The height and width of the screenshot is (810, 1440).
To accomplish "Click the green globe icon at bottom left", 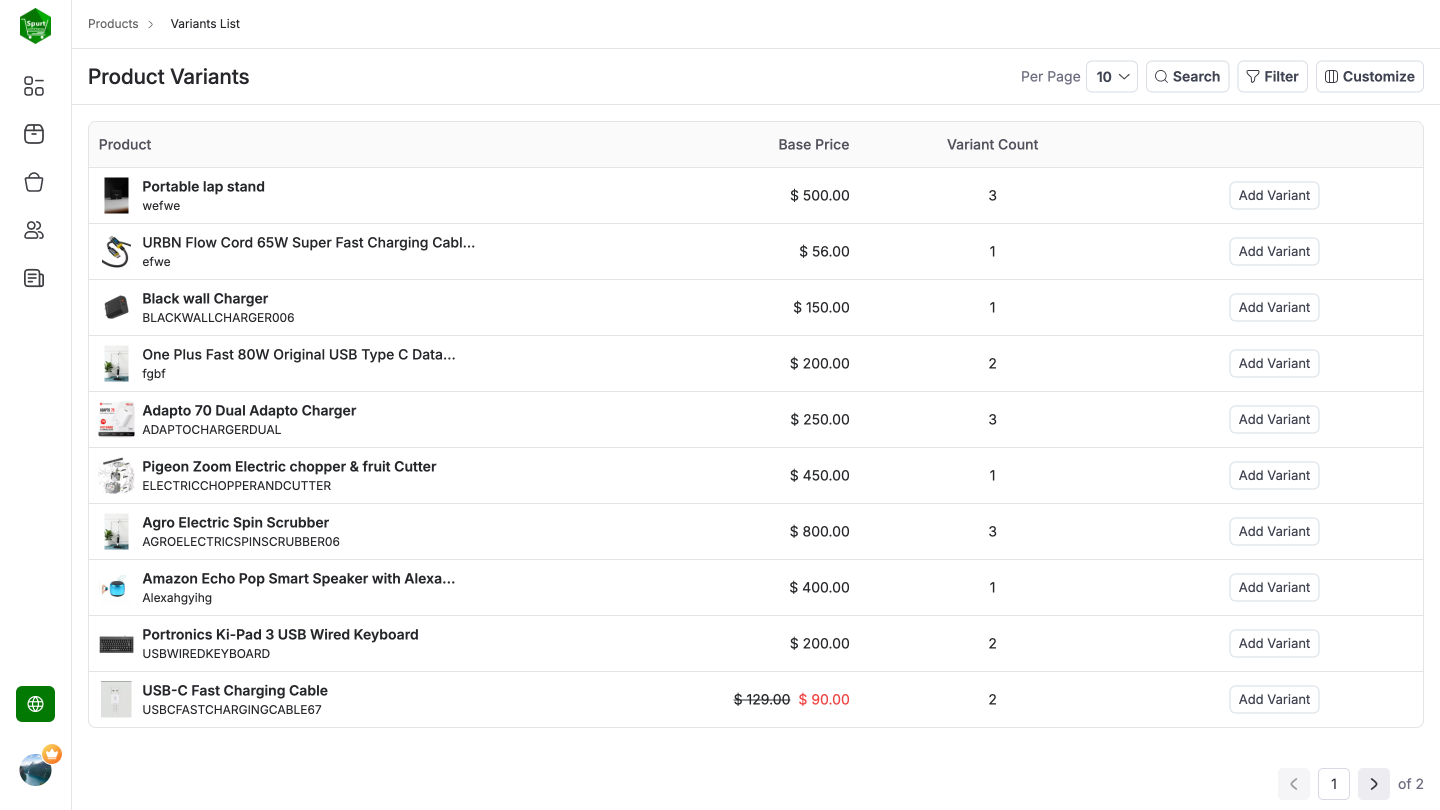I will pos(35,704).
